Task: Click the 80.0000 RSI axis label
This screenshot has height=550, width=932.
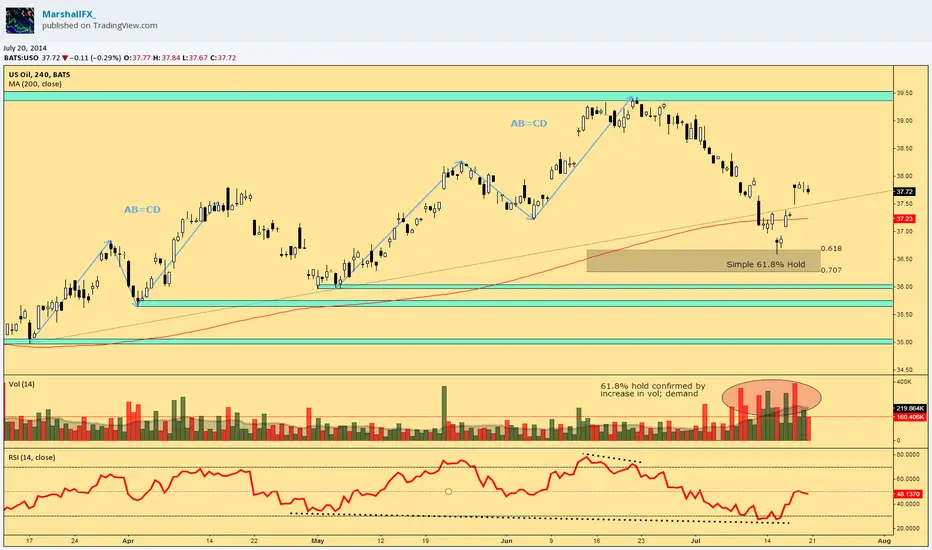Action: point(908,455)
